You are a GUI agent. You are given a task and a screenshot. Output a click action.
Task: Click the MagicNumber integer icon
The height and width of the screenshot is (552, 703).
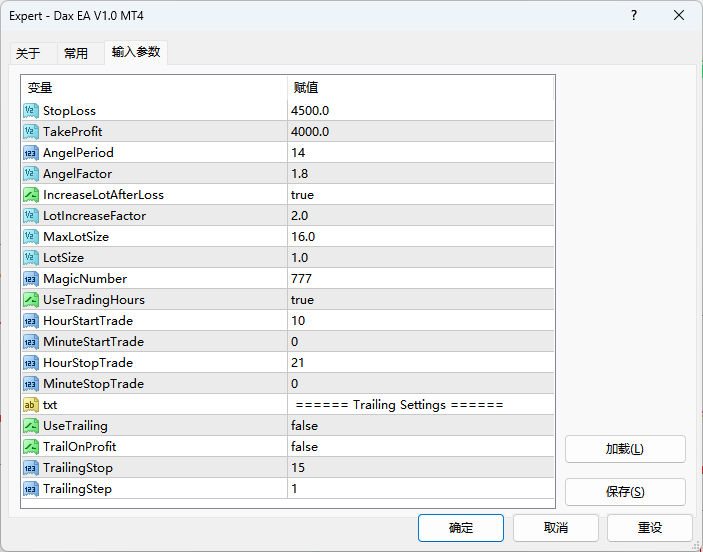pyautogui.click(x=30, y=279)
